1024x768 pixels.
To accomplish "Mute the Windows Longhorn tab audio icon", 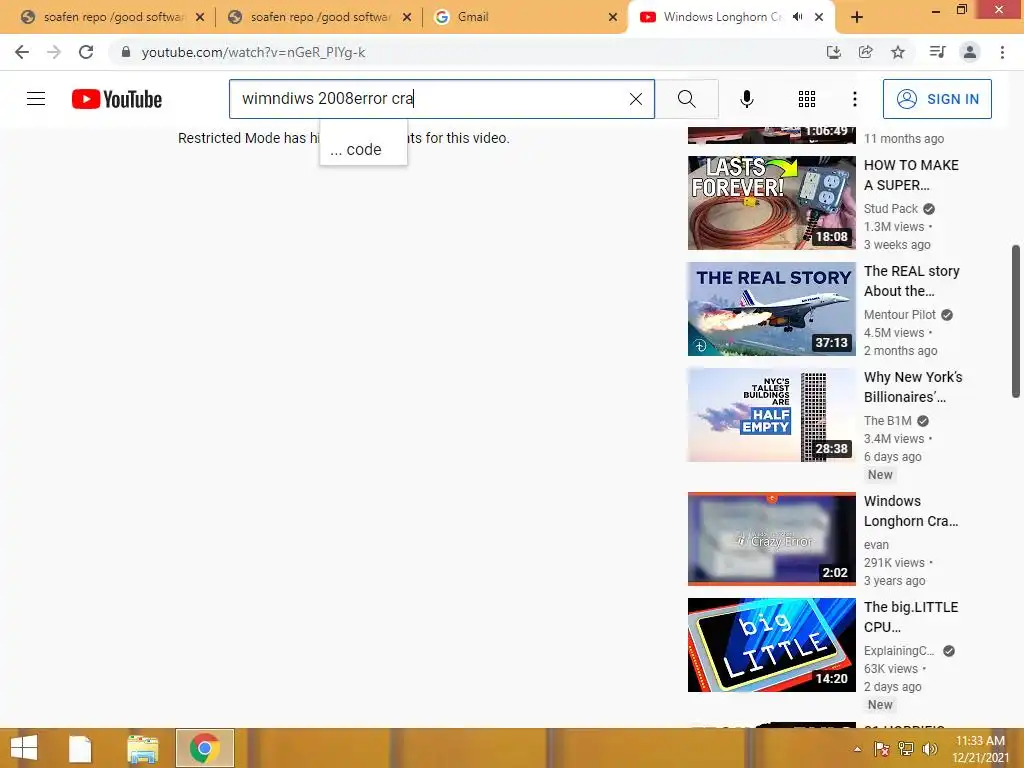I will (x=797, y=17).
